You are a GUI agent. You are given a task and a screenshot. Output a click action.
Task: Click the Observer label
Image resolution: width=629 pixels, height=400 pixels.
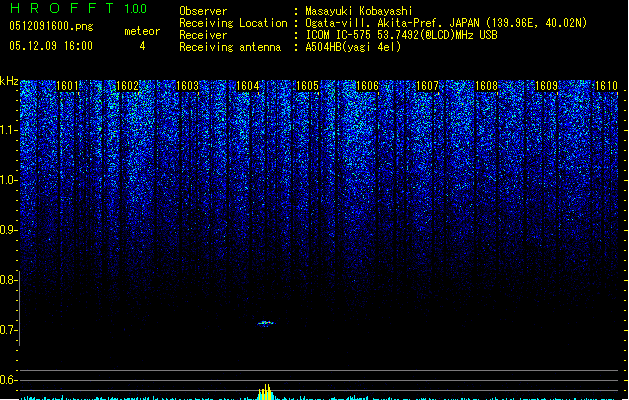203,11
